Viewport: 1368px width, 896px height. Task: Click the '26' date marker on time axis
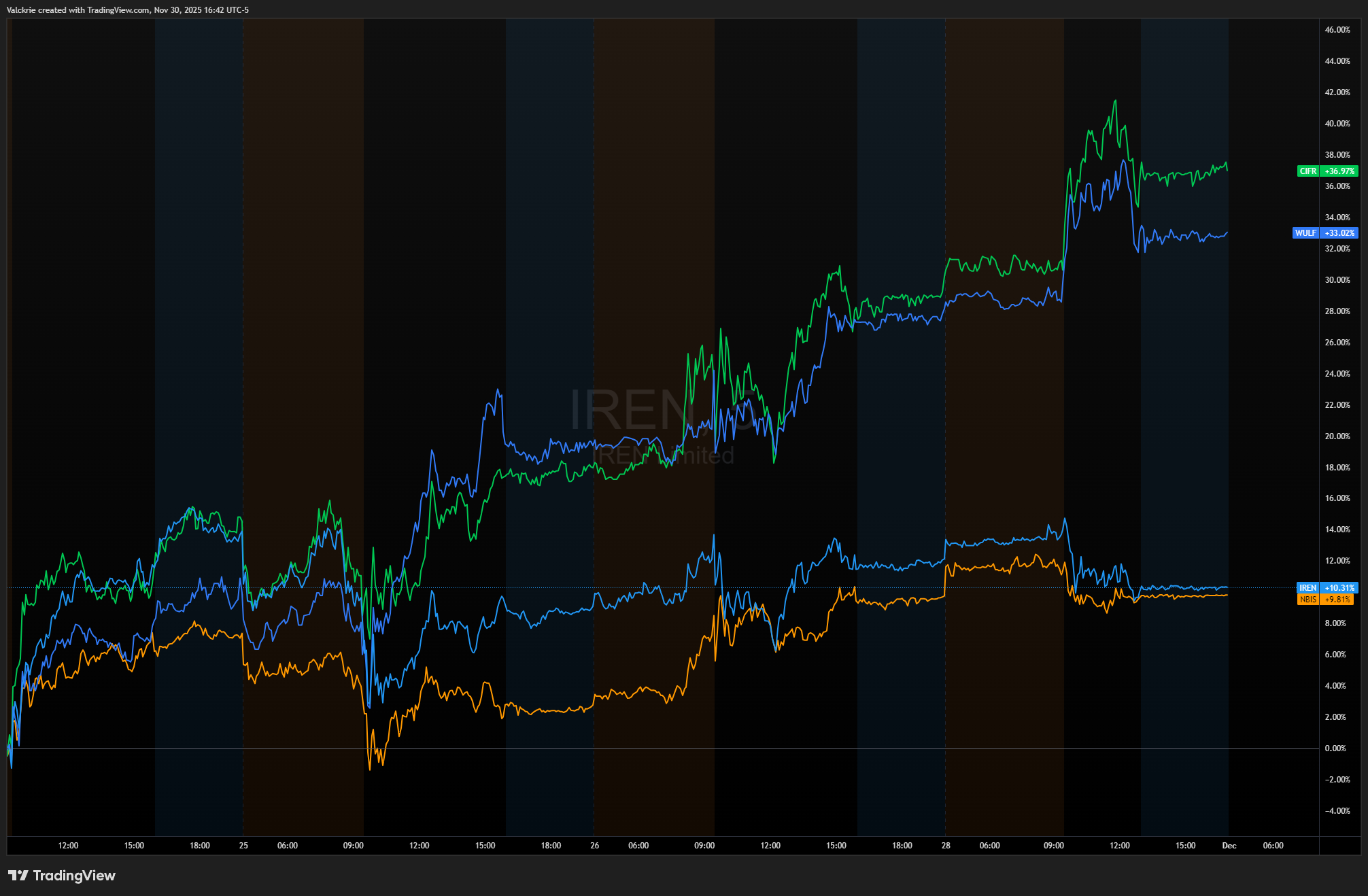[x=595, y=846]
